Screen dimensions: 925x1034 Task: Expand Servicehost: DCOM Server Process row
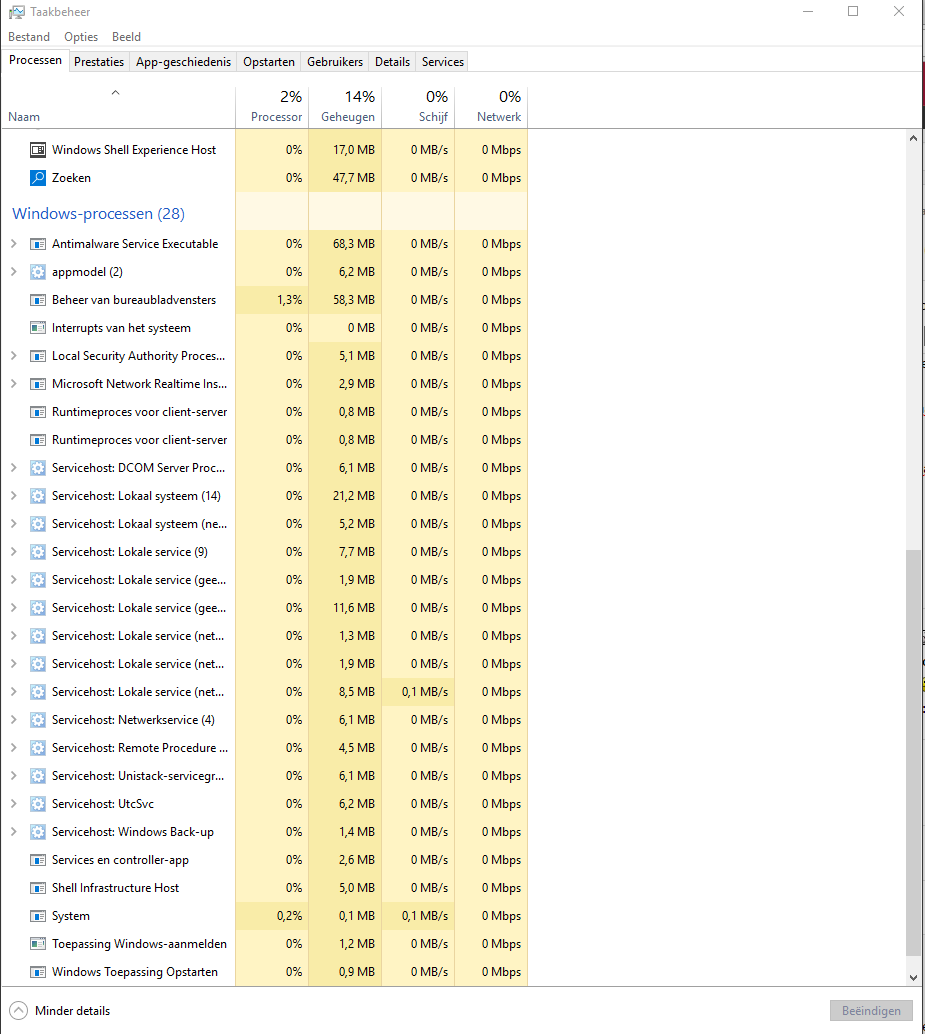(14, 468)
